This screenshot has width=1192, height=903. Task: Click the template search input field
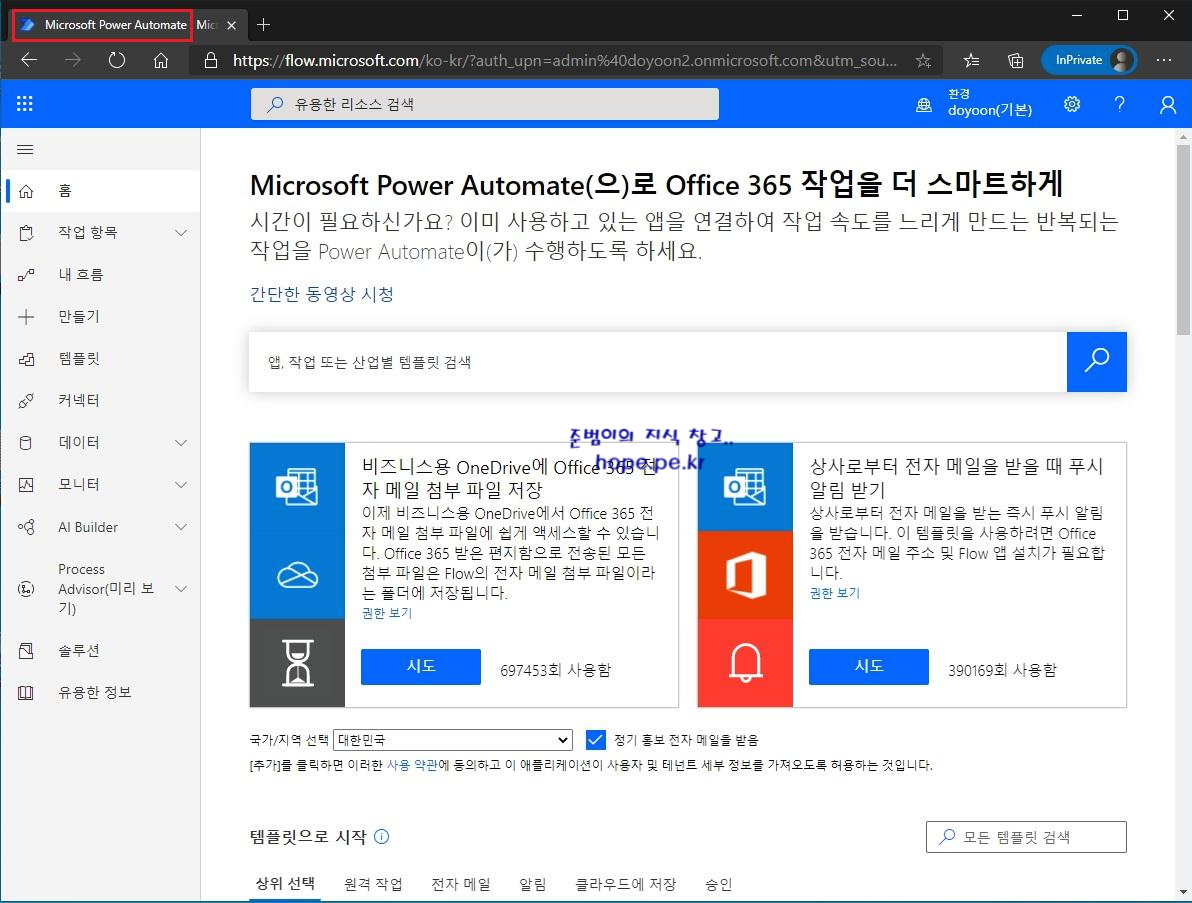[x=658, y=362]
